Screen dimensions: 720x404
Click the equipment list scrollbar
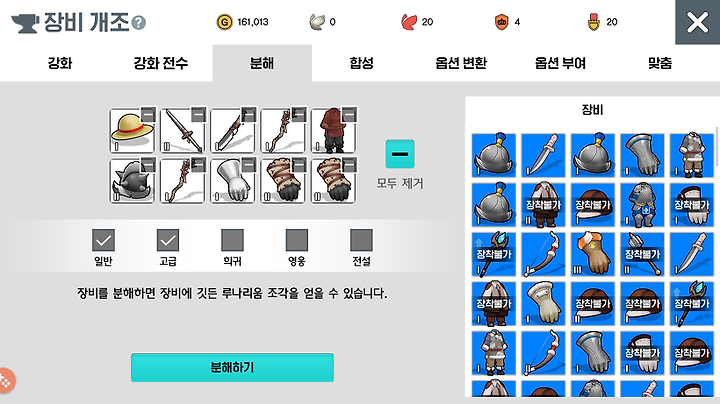click(717, 147)
